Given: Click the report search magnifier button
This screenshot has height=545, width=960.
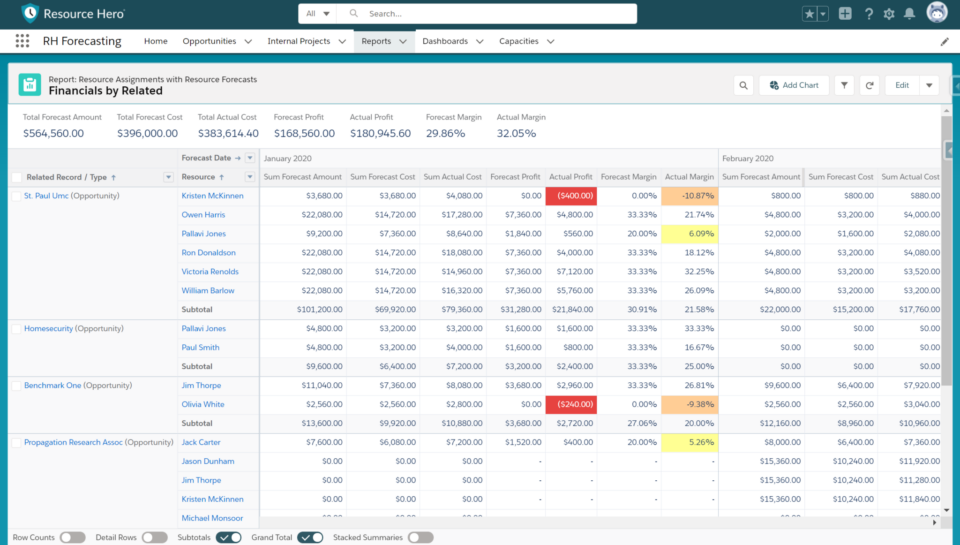Looking at the screenshot, I should pyautogui.click(x=743, y=85).
